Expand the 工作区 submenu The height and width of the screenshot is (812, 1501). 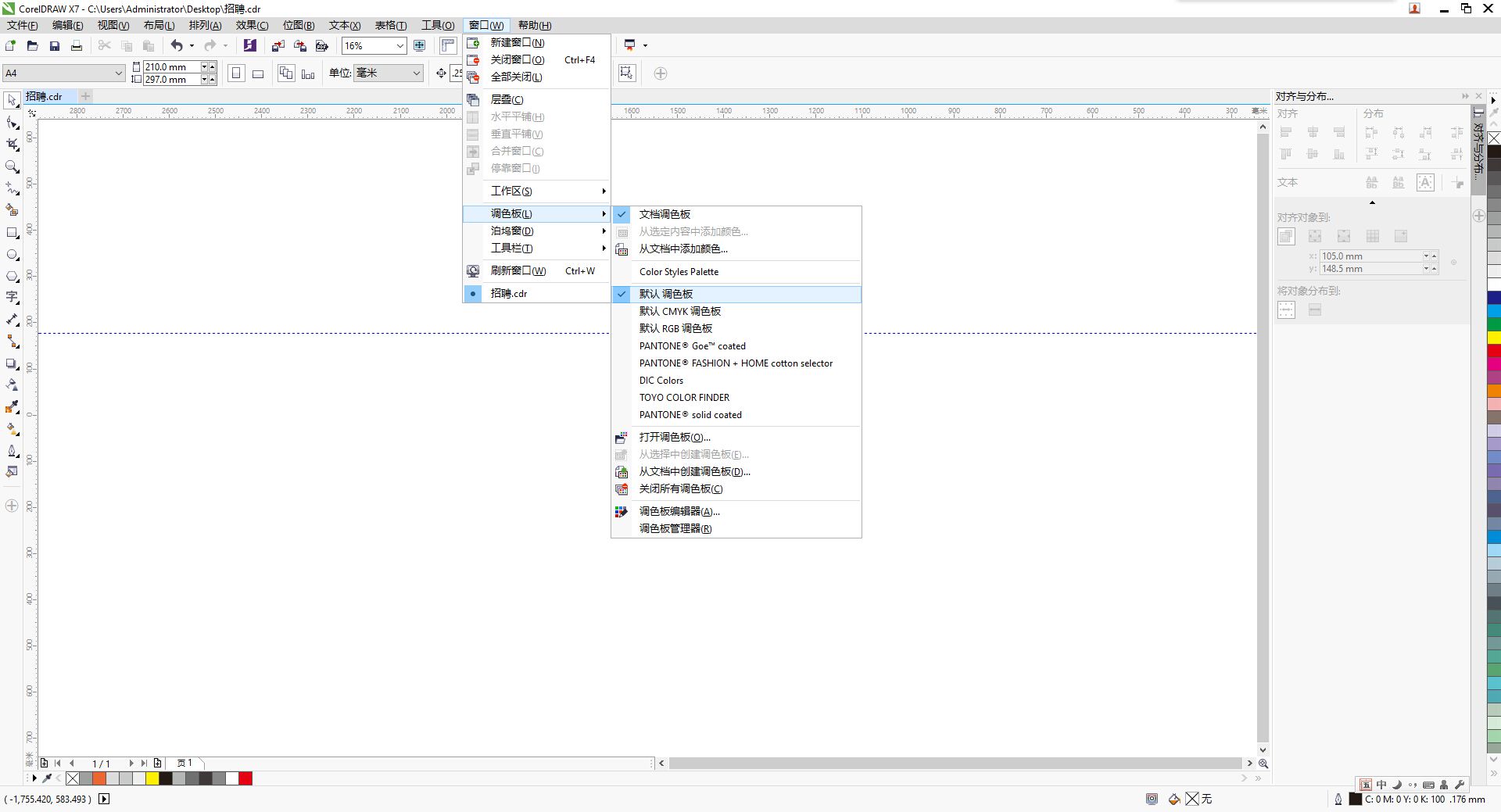[536, 191]
